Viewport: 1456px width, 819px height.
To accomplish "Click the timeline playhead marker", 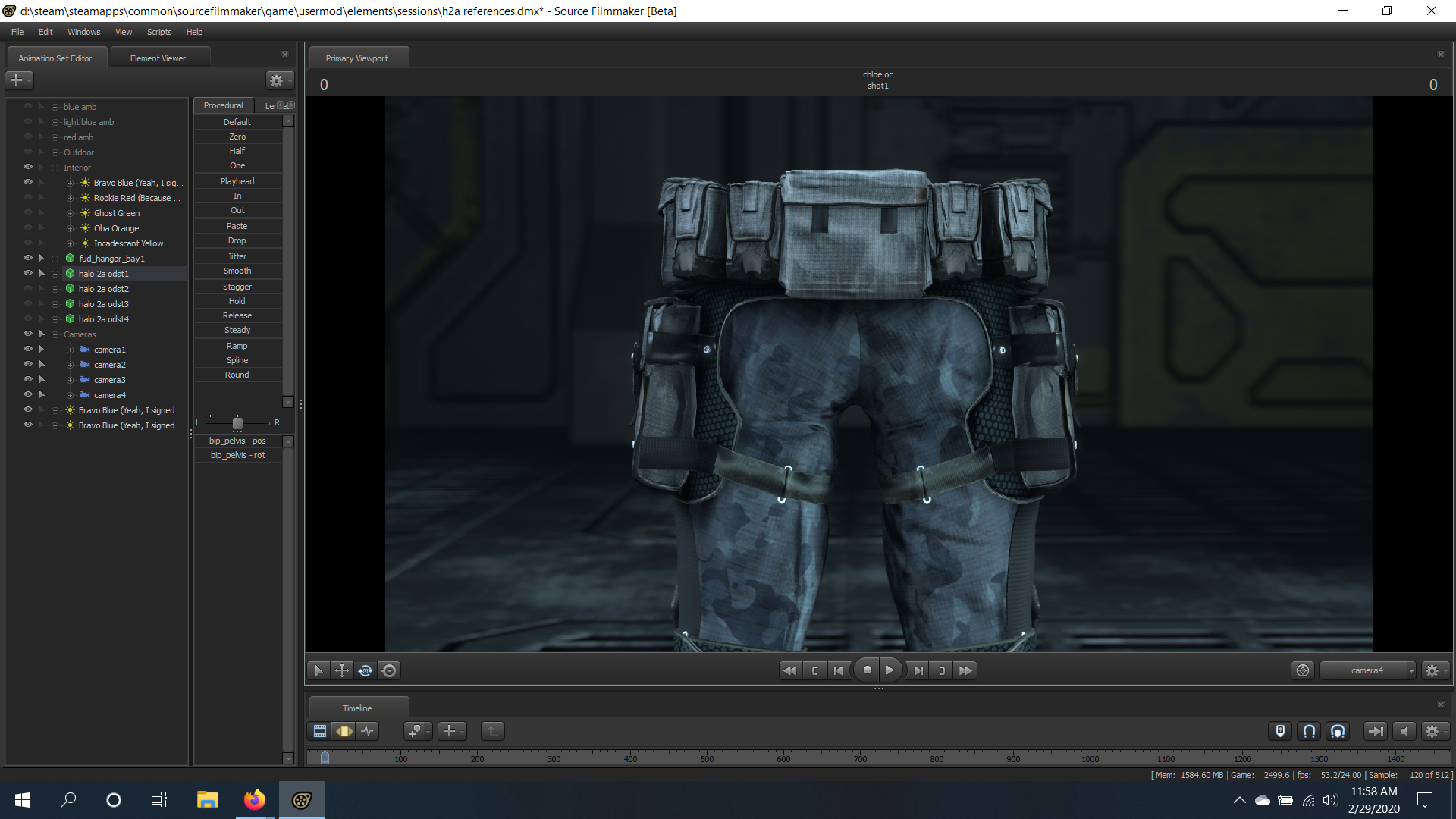I will 325,758.
